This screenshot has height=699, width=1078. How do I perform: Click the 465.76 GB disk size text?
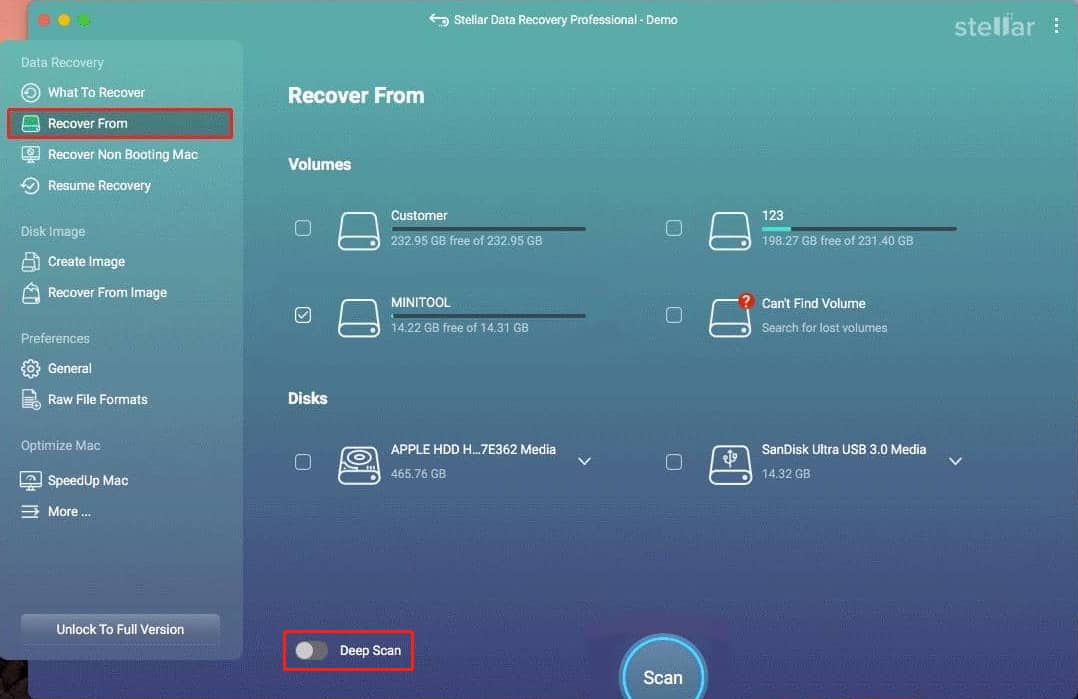[x=418, y=474]
